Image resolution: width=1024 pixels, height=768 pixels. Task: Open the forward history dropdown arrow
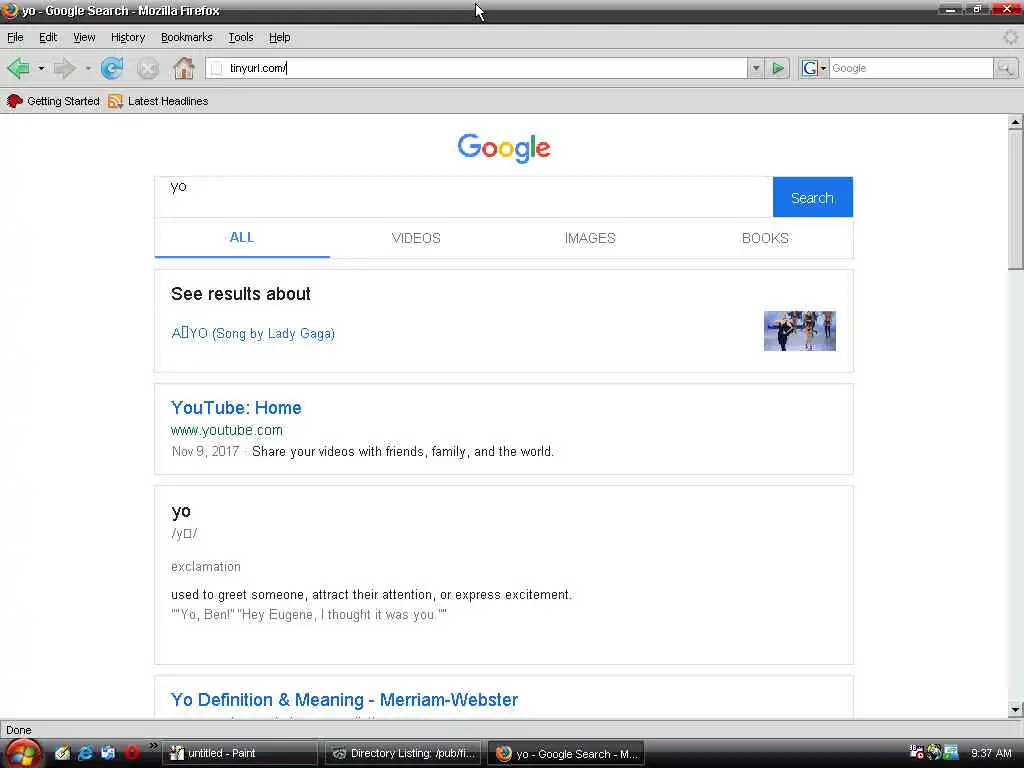(88, 68)
